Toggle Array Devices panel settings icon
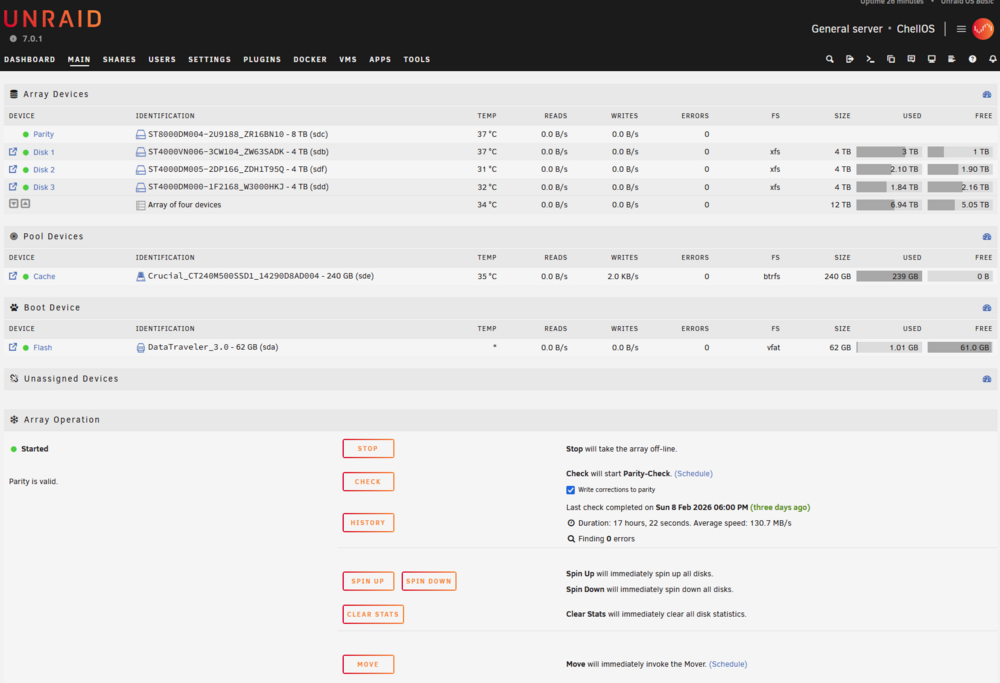Viewport: 1000px width, 683px height. pos(987,94)
